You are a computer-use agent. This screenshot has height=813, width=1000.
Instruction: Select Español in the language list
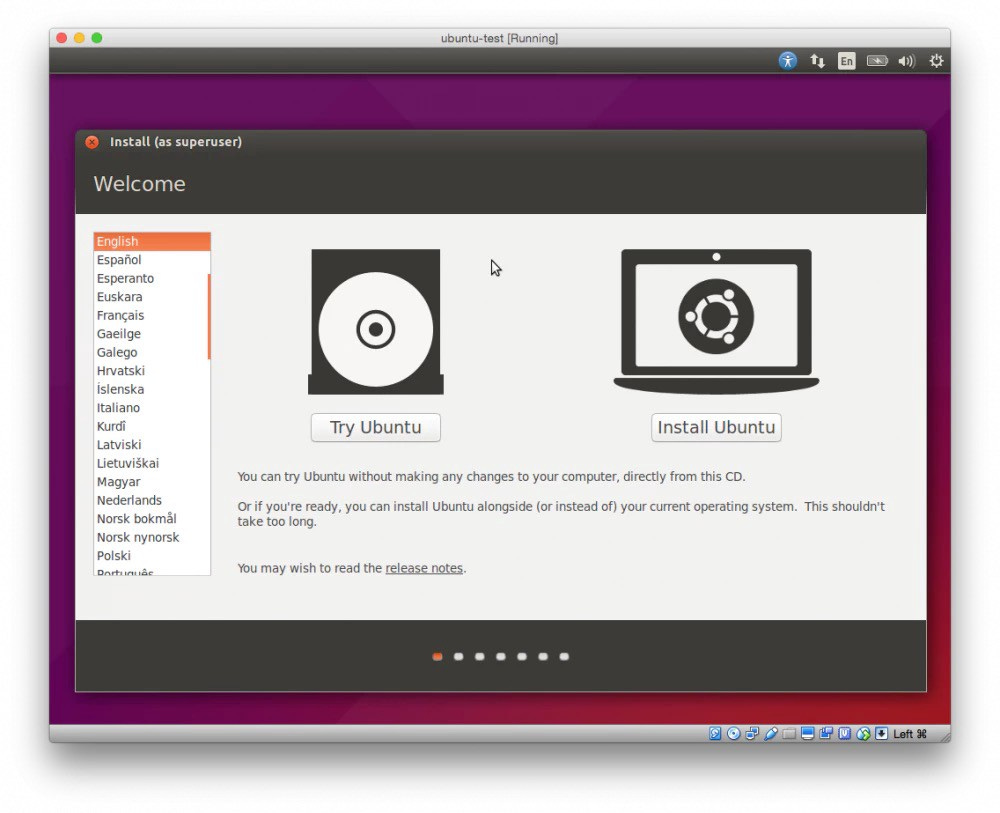(x=152, y=260)
